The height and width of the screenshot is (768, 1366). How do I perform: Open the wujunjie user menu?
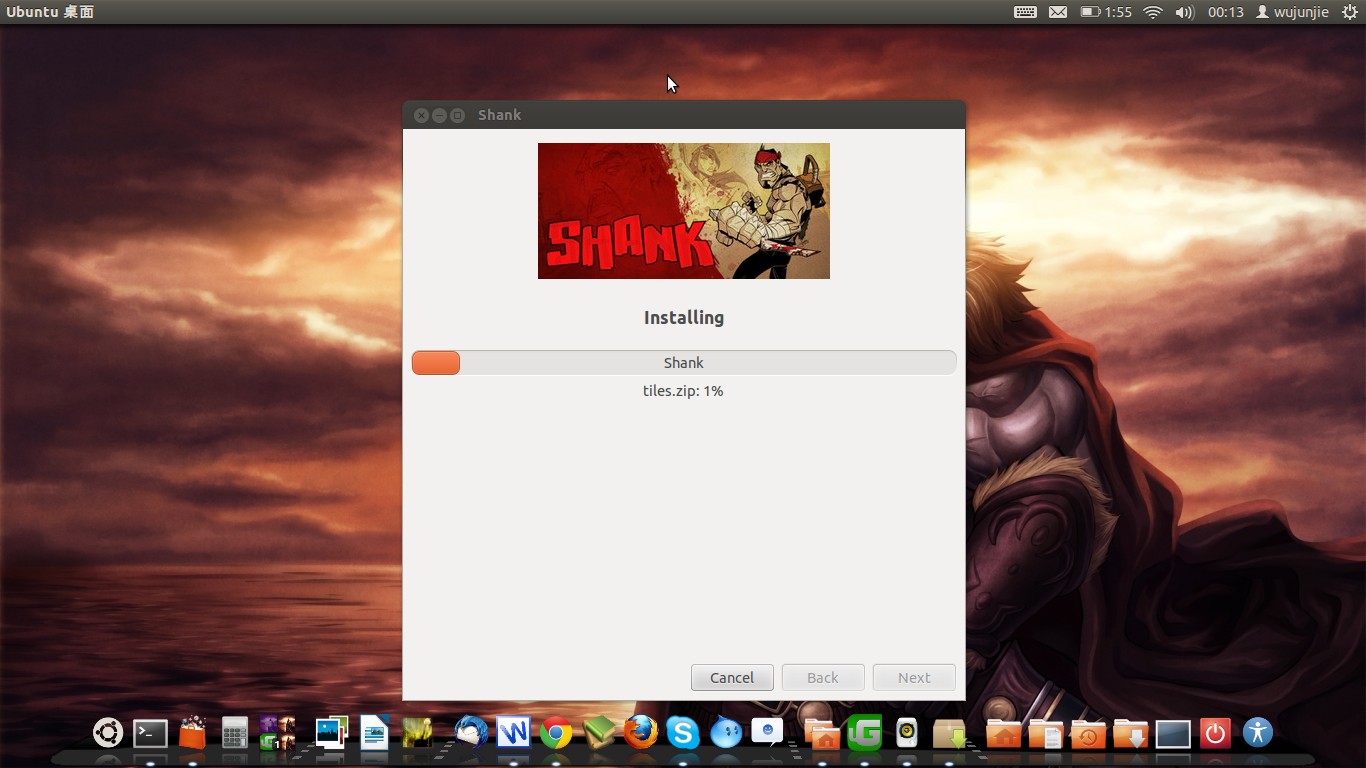(x=1292, y=12)
